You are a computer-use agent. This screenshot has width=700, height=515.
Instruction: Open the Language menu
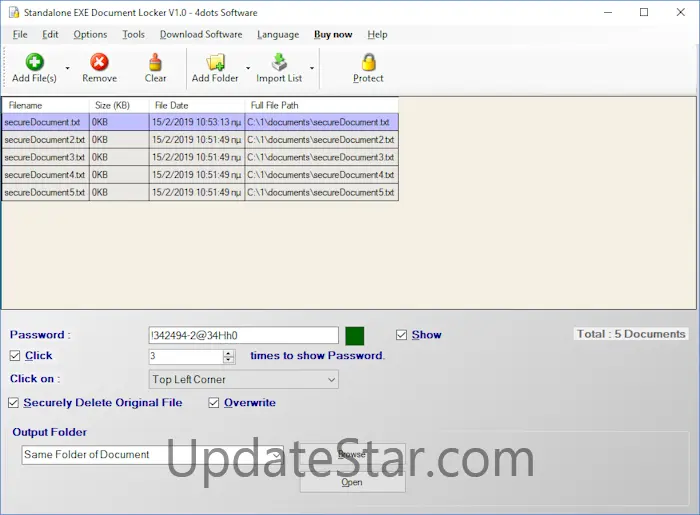pos(277,34)
